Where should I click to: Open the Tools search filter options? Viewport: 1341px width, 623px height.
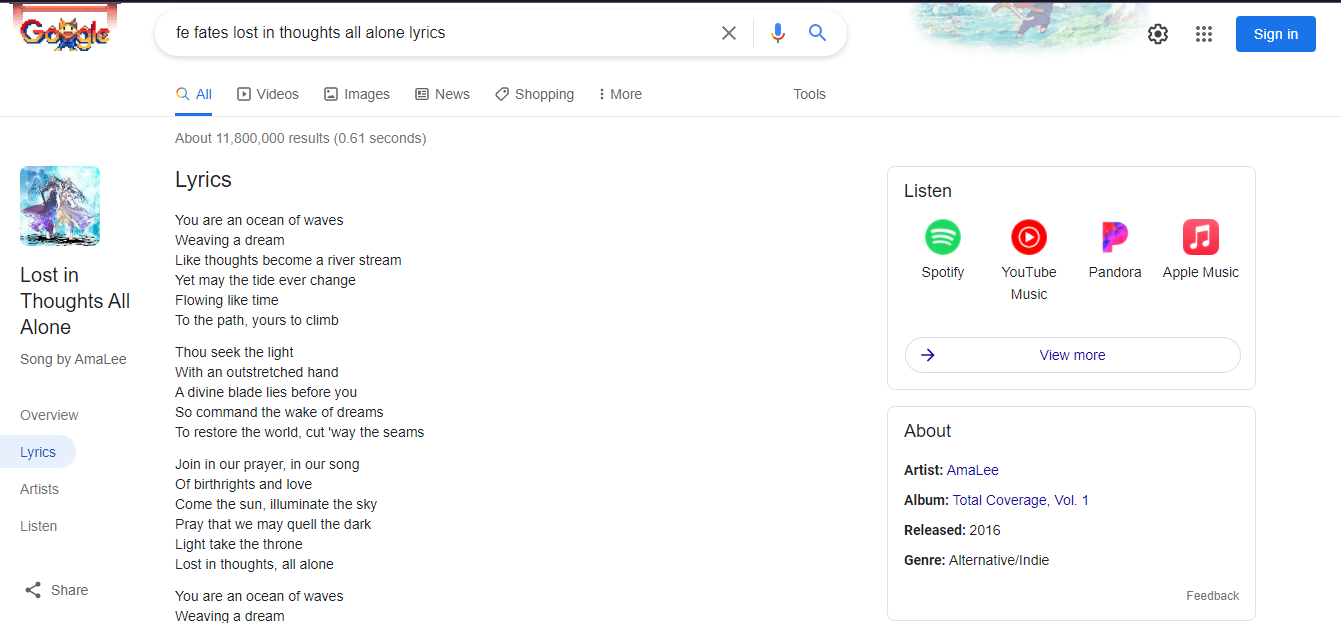click(x=809, y=94)
